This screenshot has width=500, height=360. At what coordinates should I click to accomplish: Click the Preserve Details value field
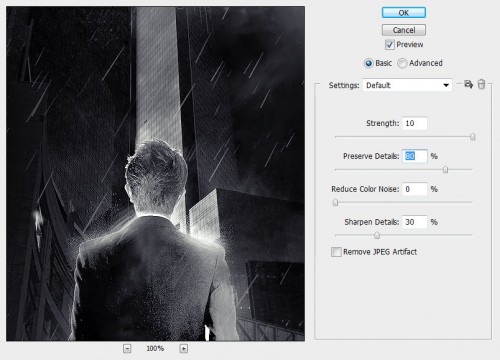[x=415, y=156]
